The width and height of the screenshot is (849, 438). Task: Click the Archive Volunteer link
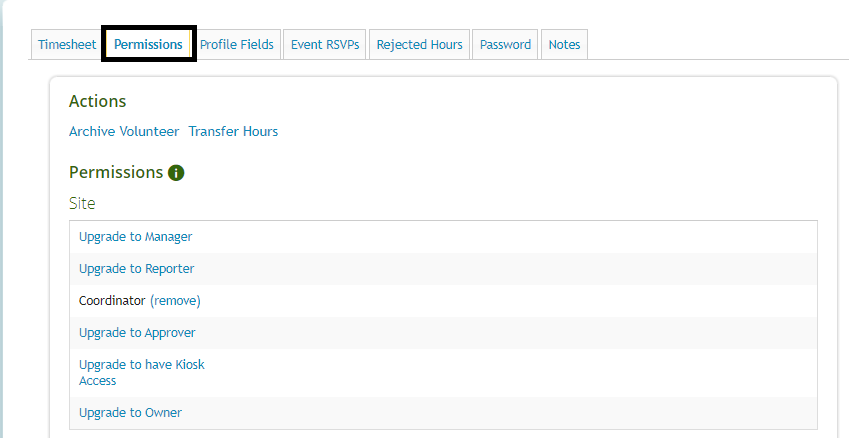point(124,132)
